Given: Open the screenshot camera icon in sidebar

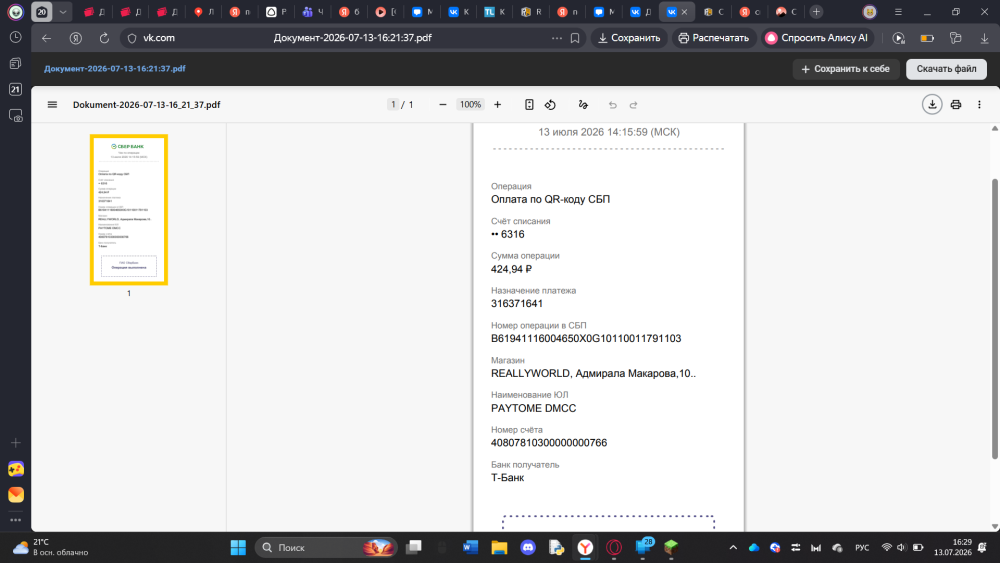Looking at the screenshot, I should click(x=15, y=116).
